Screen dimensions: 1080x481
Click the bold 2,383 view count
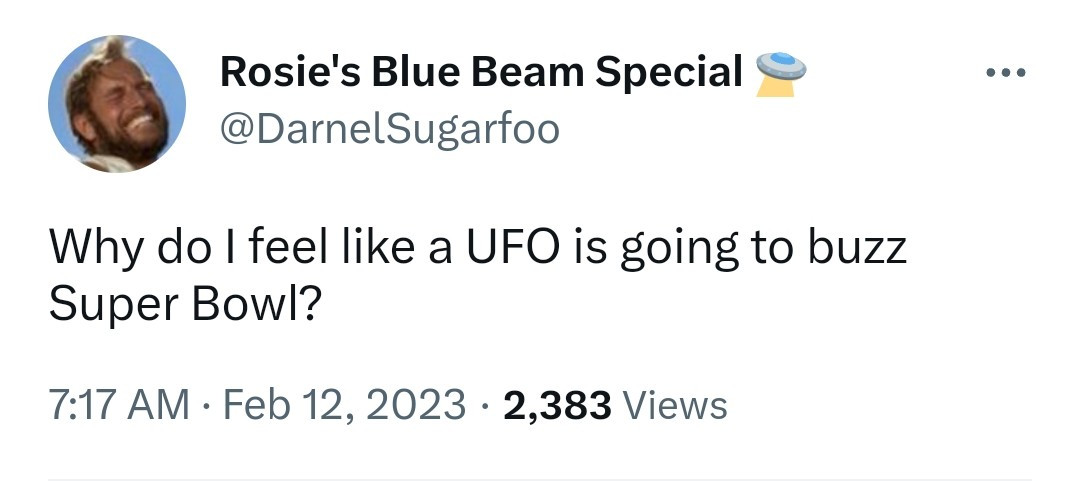coord(557,405)
